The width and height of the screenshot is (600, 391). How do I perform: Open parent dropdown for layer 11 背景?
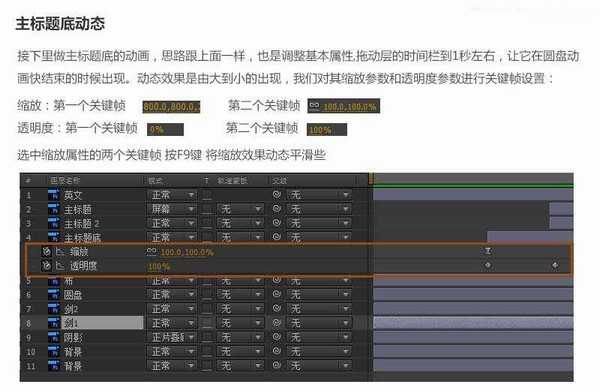[x=319, y=366]
